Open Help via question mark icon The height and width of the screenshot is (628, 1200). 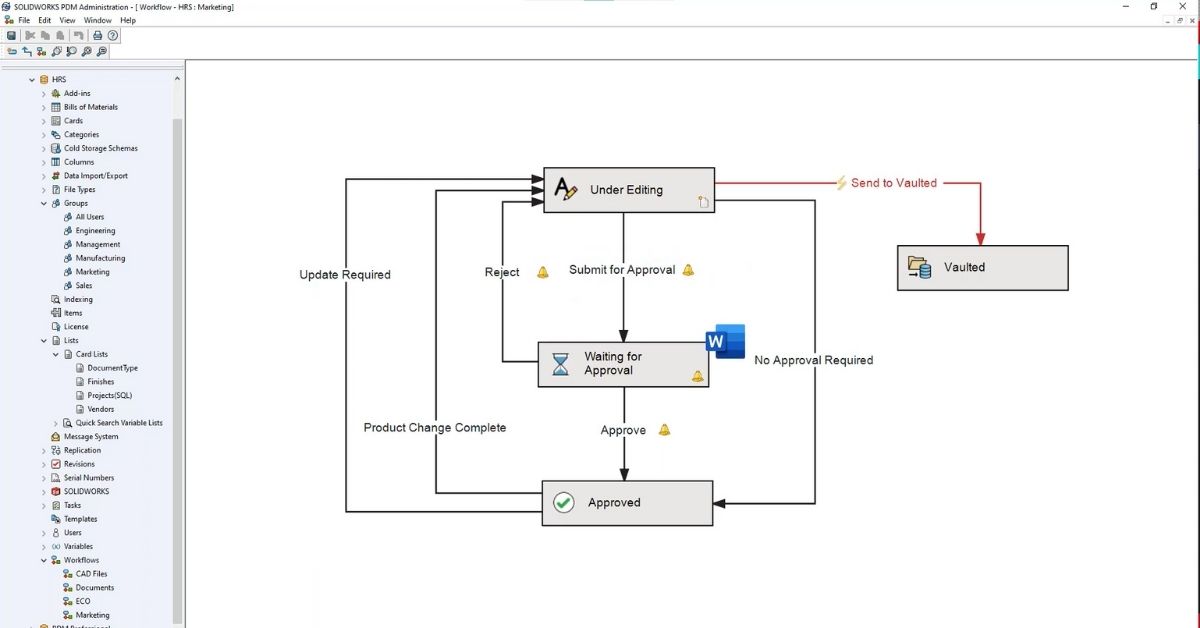point(113,35)
